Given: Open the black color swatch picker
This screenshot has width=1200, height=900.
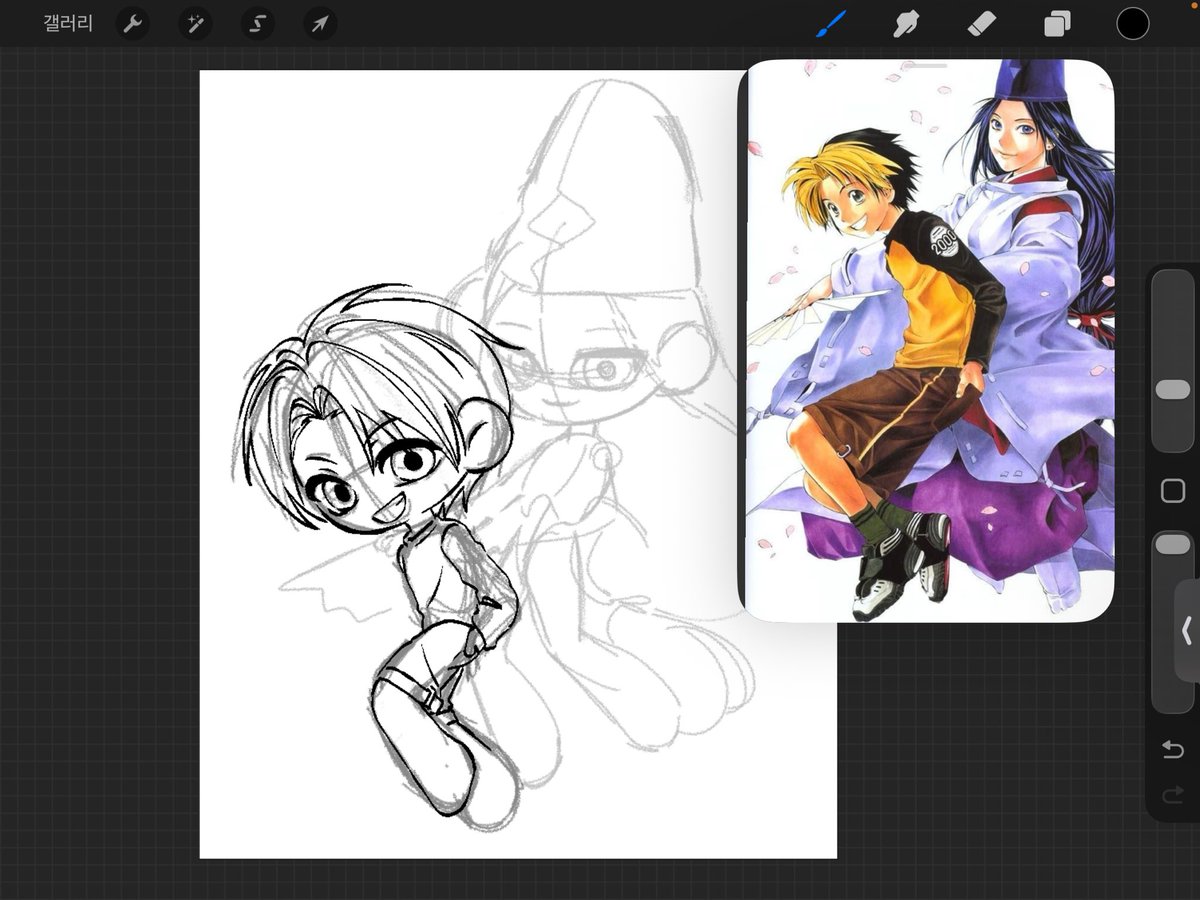Looking at the screenshot, I should (1133, 23).
